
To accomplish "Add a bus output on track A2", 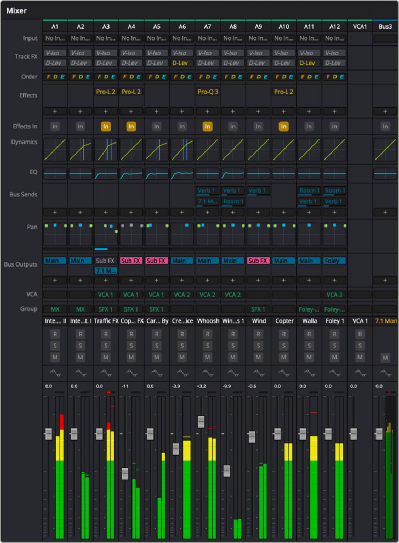I will [x=80, y=280].
